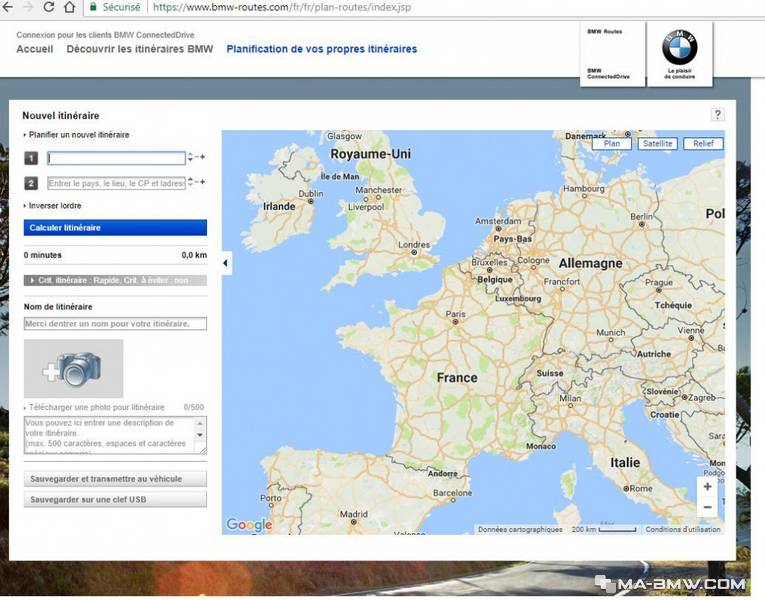Reload the page with refresh icon
This screenshot has height=600, width=765.
click(x=49, y=7)
